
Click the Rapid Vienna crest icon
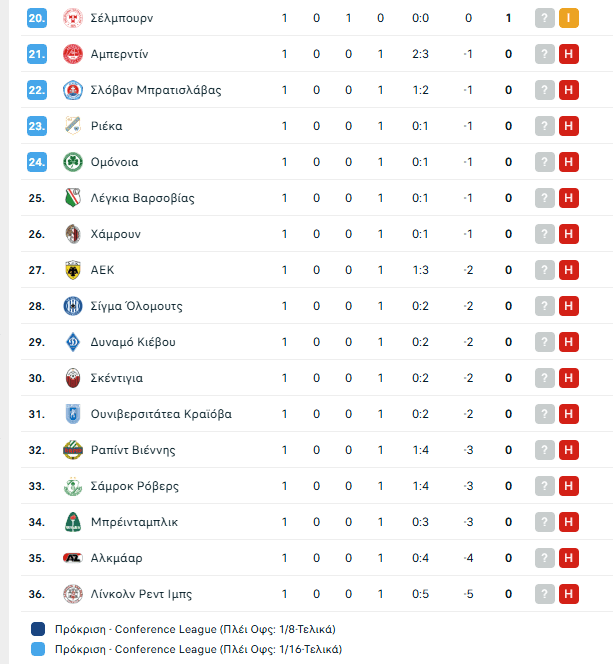coord(72,450)
